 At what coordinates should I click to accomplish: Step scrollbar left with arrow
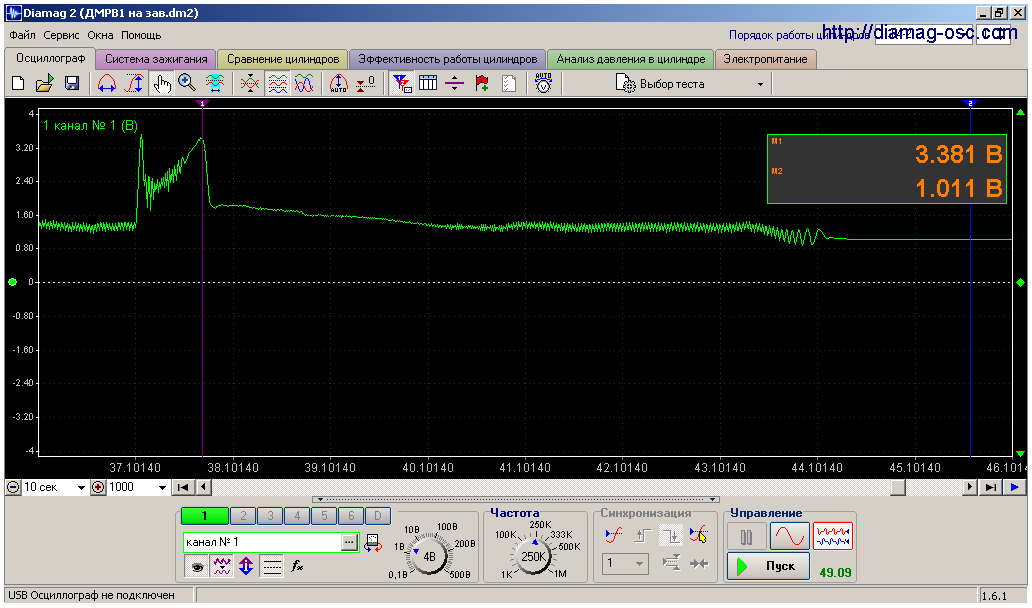pyautogui.click(x=204, y=487)
